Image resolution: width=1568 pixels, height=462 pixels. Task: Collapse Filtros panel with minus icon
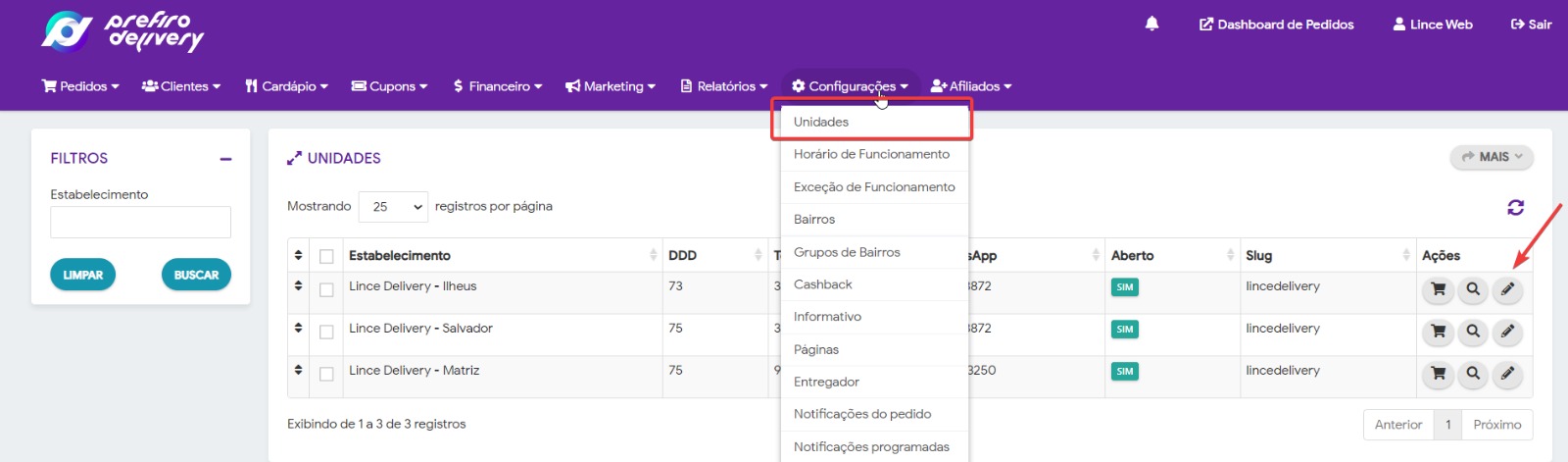coord(225,159)
